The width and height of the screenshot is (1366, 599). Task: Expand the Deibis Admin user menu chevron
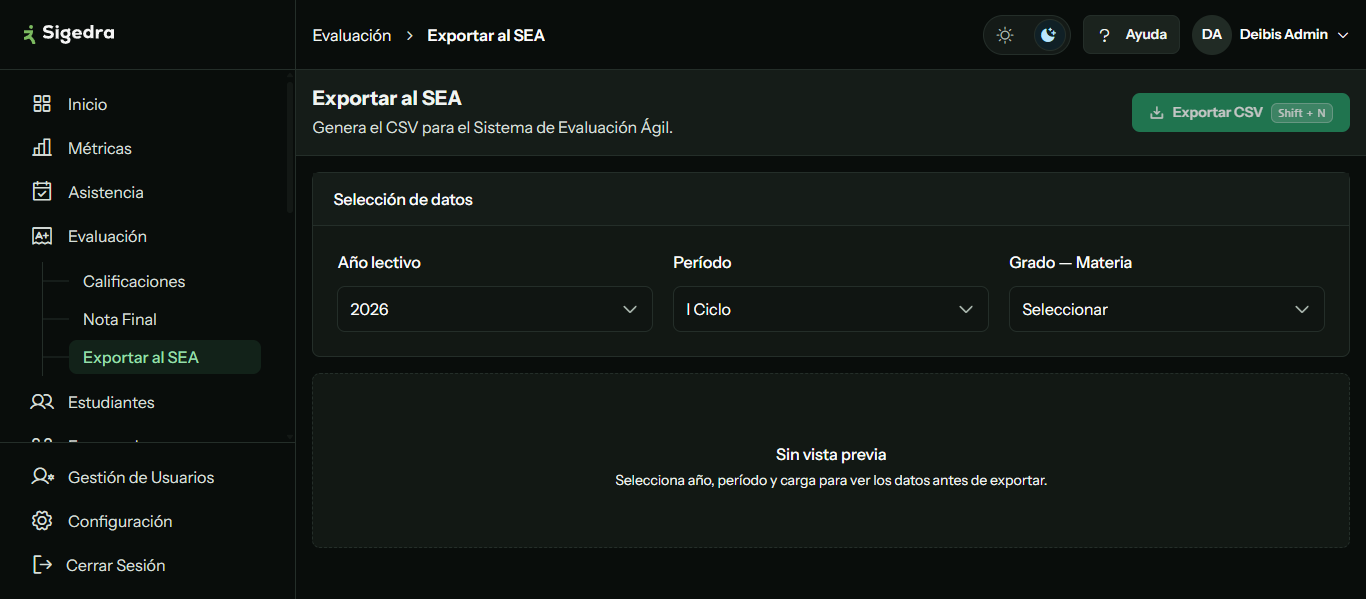click(x=1343, y=35)
